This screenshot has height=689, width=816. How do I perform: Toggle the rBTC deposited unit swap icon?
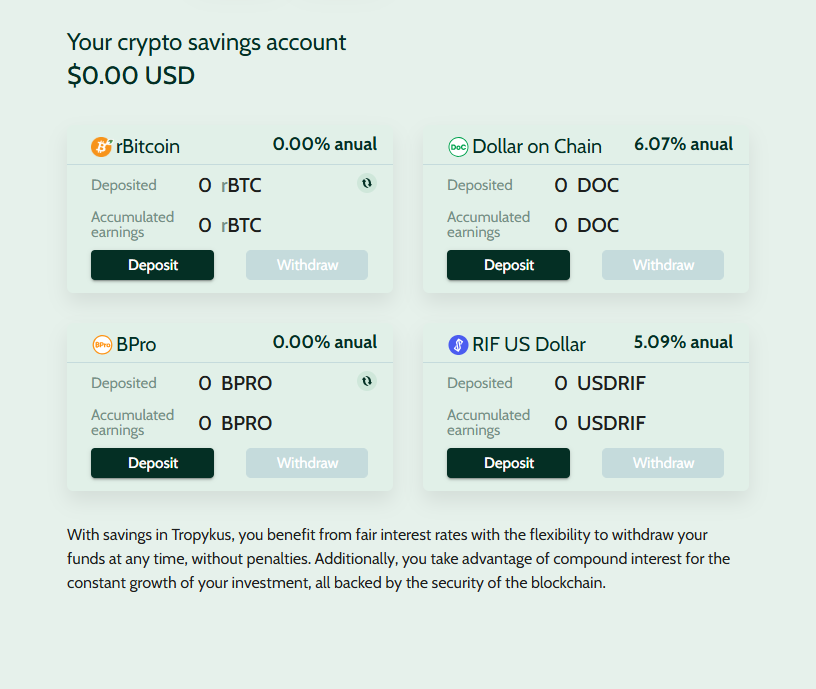point(367,183)
